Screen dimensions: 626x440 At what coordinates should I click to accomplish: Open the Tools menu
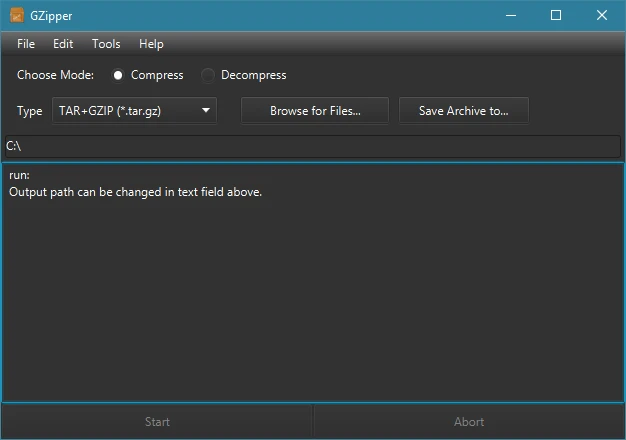tap(106, 44)
